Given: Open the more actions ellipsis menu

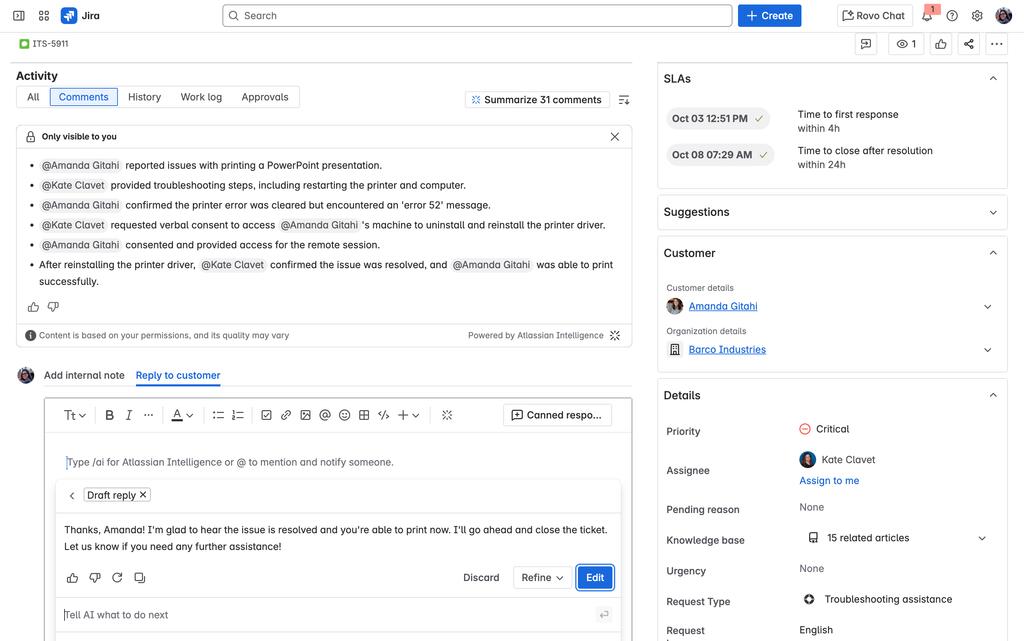Looking at the screenshot, I should click(x=997, y=44).
